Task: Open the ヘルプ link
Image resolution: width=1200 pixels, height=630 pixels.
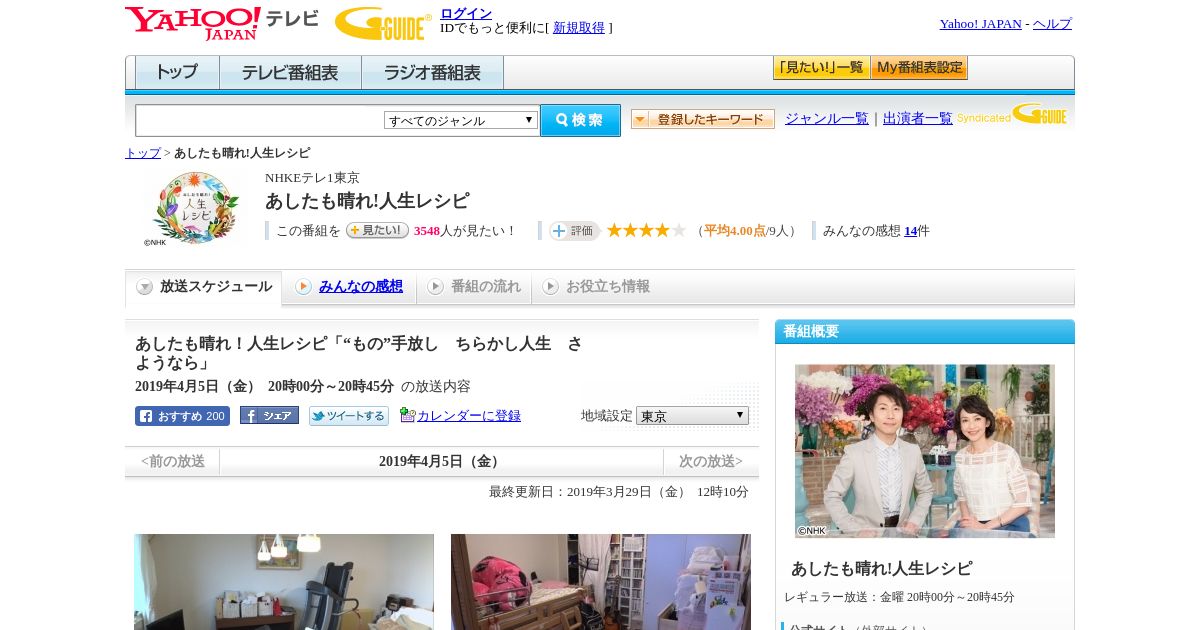Action: pos(1052,24)
